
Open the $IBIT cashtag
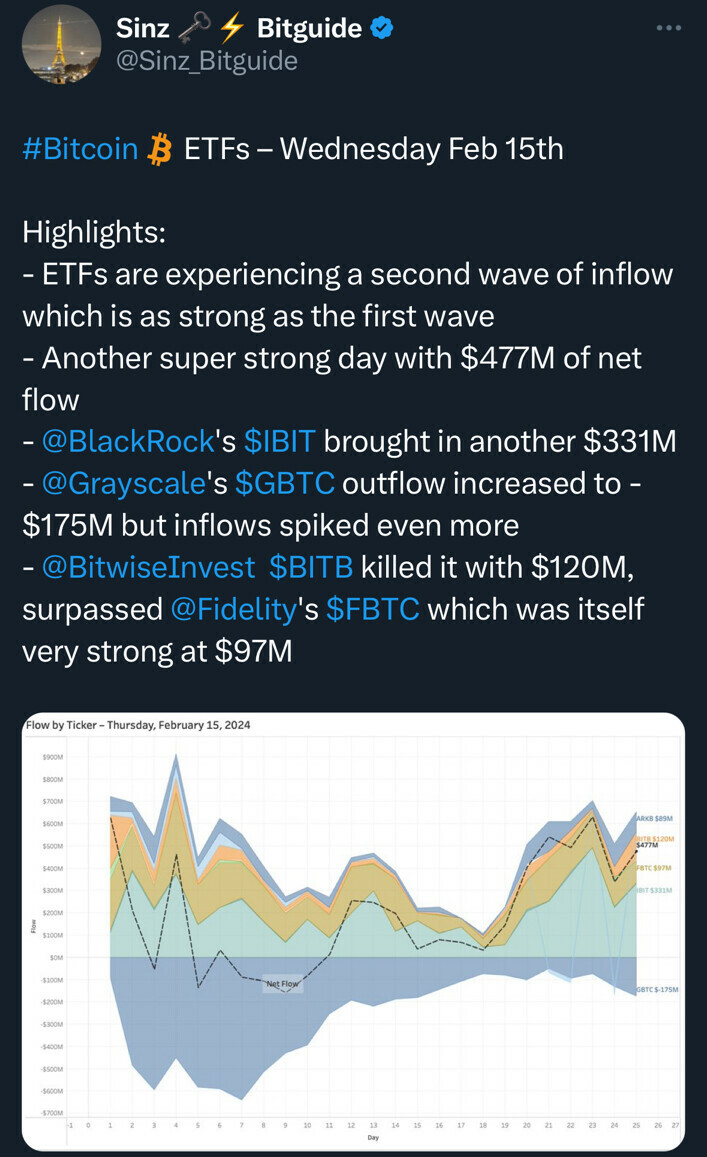(280, 441)
